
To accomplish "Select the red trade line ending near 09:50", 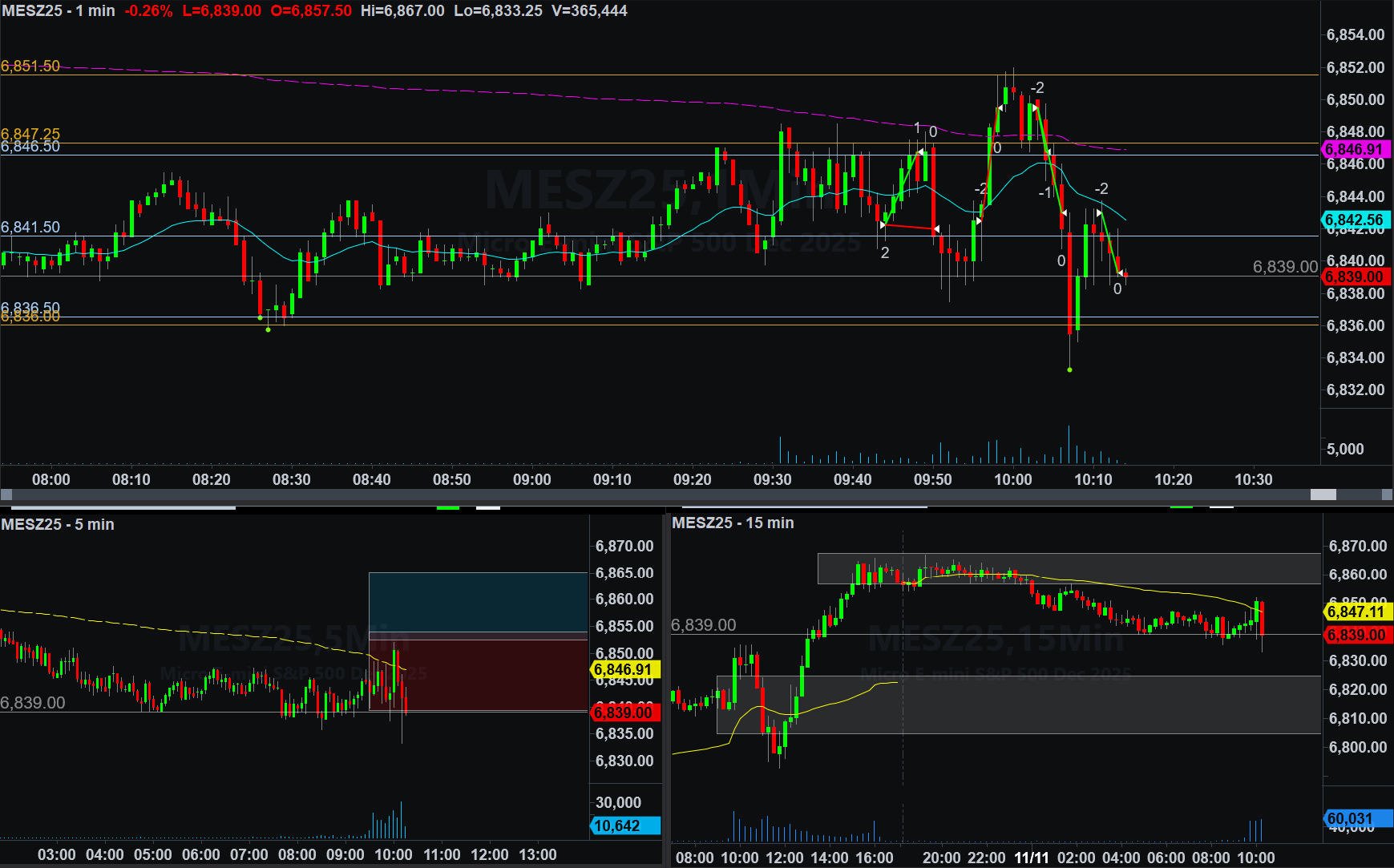I will (x=909, y=227).
